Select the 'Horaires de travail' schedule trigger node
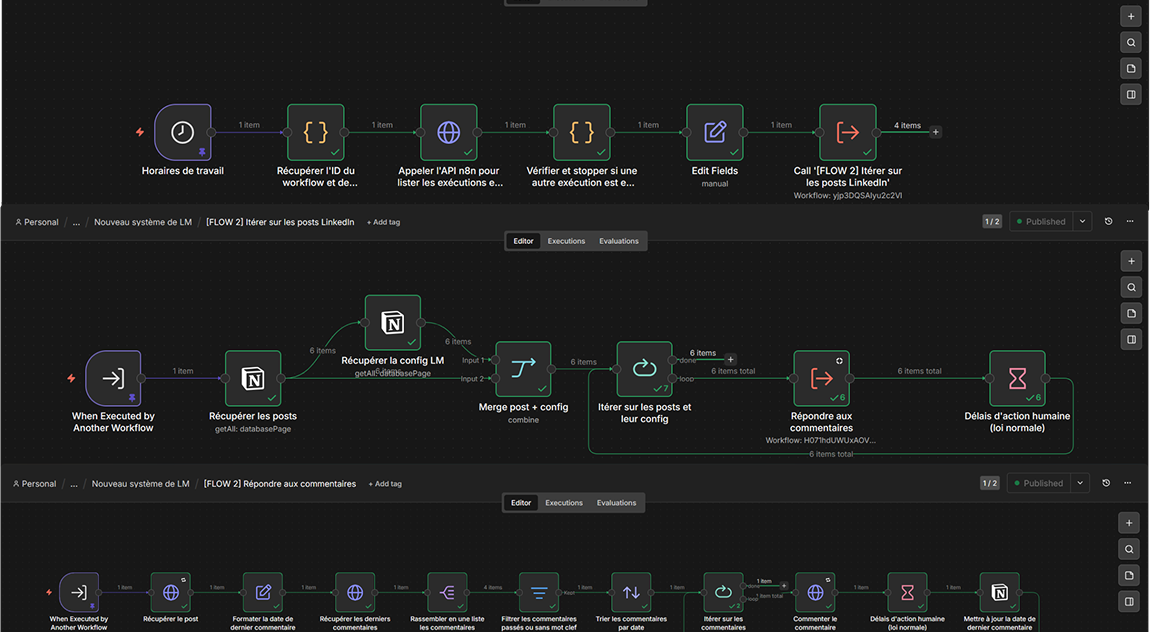This screenshot has height=632, width=1150. coord(183,132)
